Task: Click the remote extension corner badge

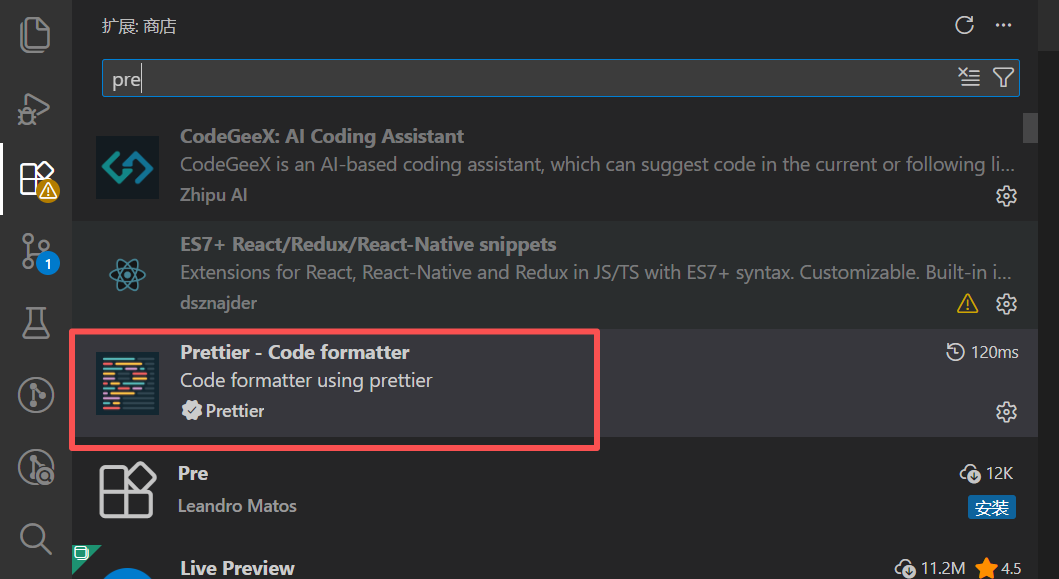Action: [82, 554]
